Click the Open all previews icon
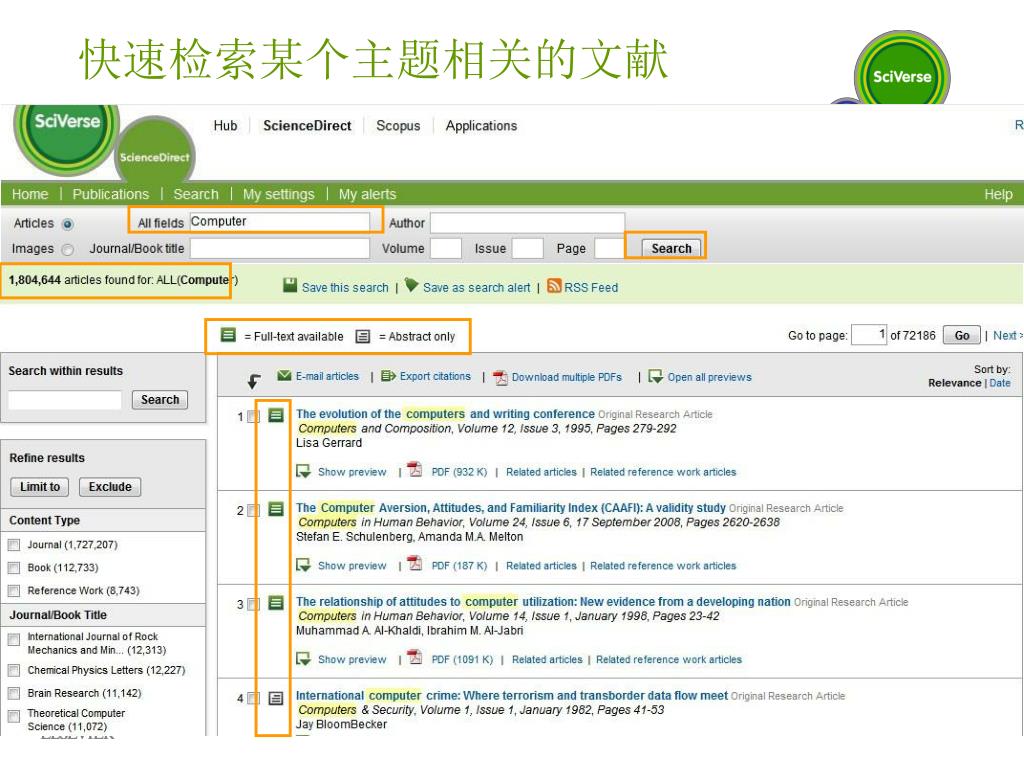Viewport: 1024px width, 768px height. 655,376
